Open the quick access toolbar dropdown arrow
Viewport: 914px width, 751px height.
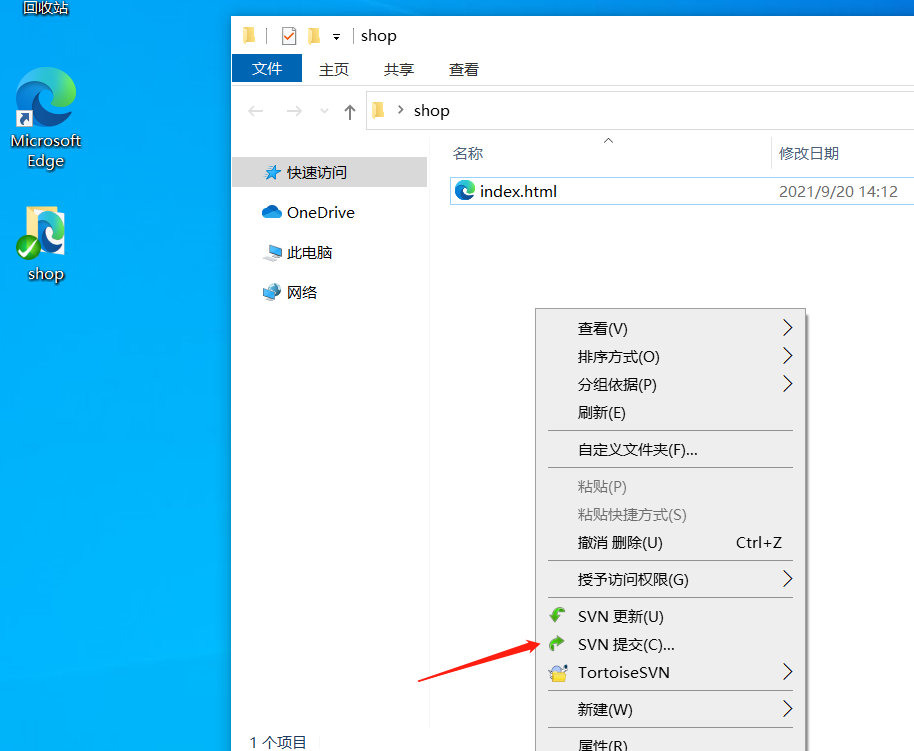[x=336, y=37]
